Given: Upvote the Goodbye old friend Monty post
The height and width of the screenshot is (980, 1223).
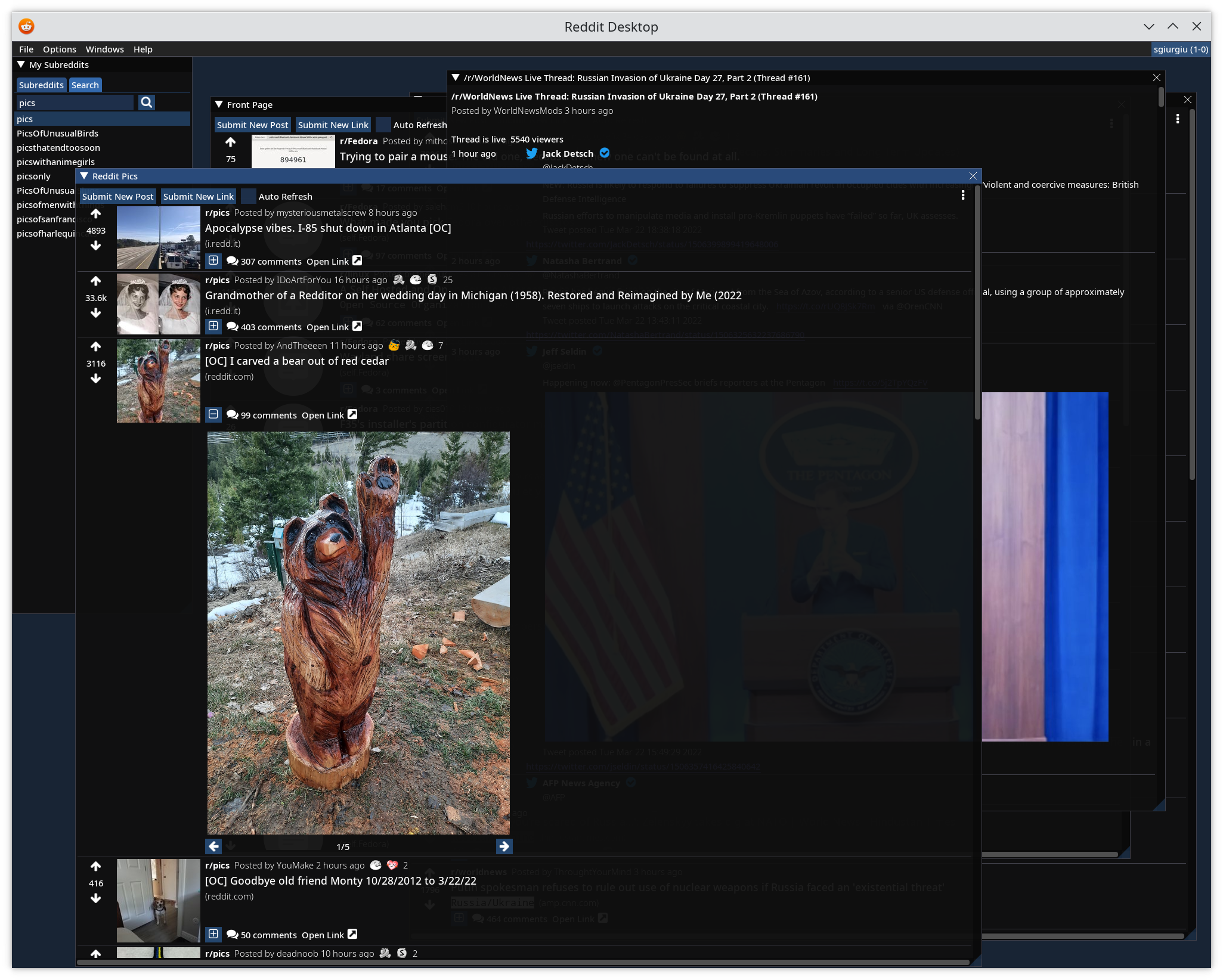Looking at the screenshot, I should [95, 866].
